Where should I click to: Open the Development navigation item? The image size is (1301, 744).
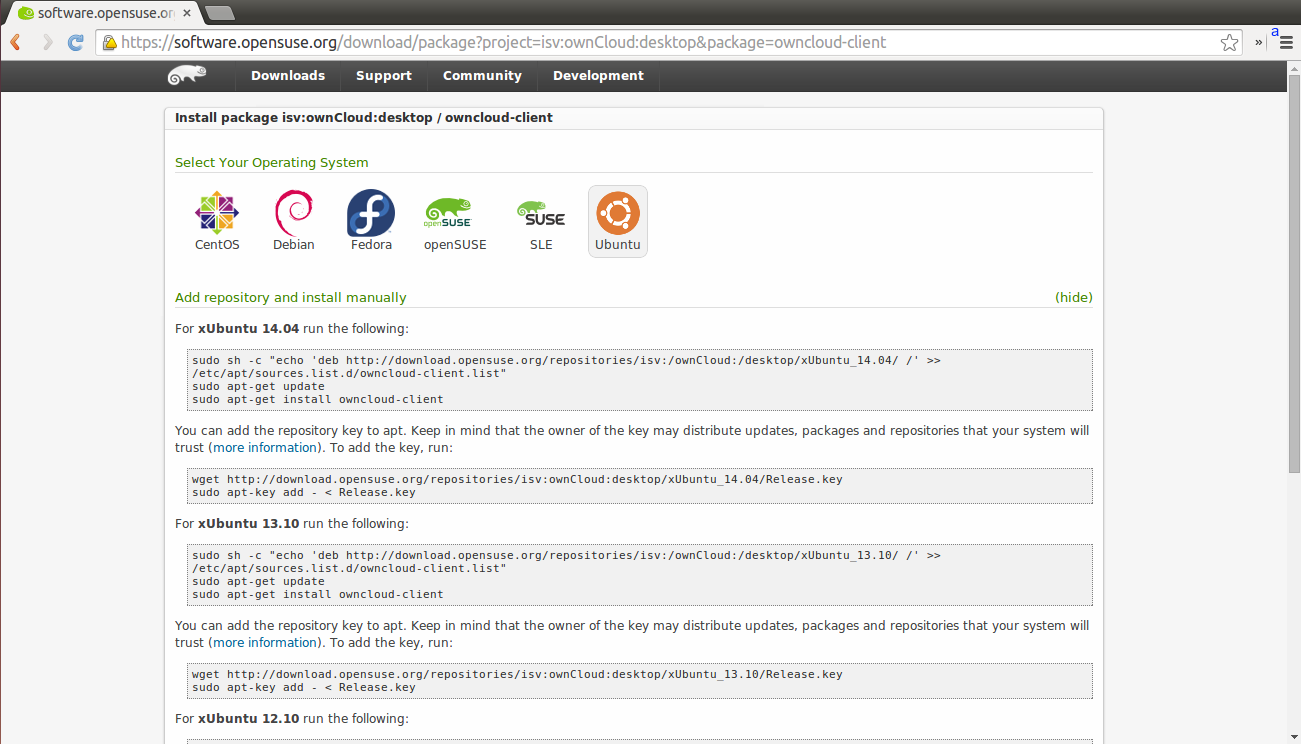[598, 76]
